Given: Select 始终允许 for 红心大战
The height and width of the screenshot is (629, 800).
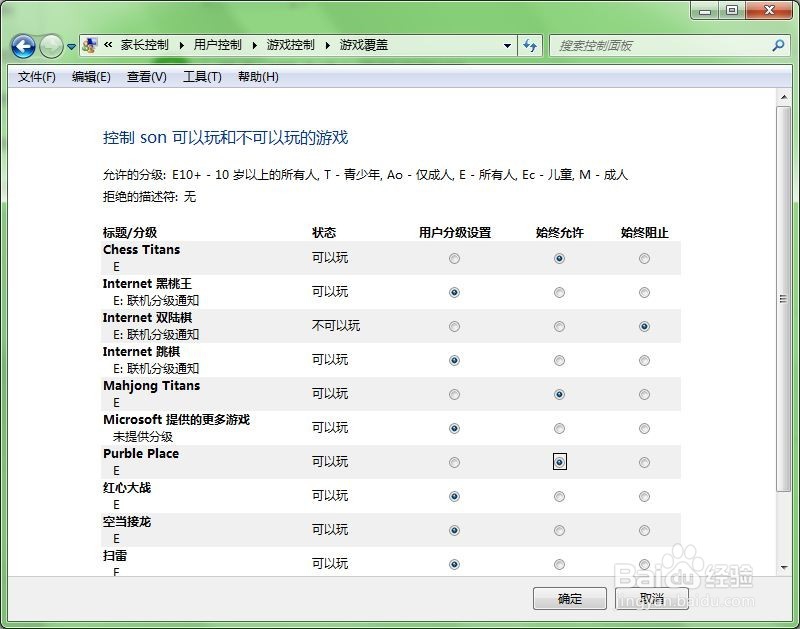Looking at the screenshot, I should (x=559, y=496).
